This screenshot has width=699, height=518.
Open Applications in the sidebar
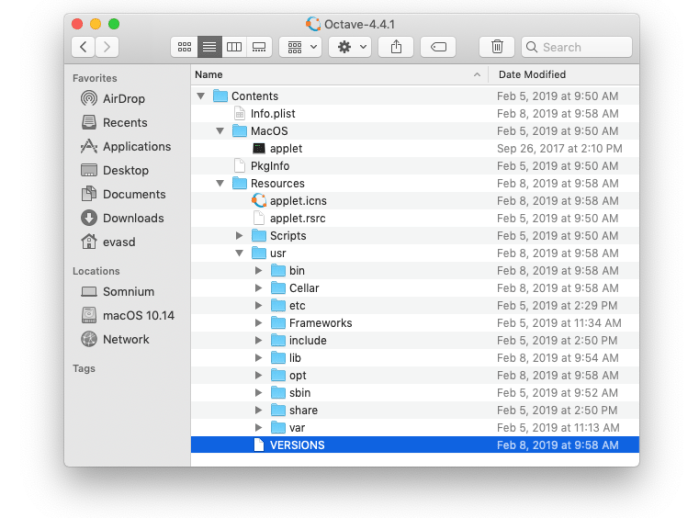click(136, 147)
